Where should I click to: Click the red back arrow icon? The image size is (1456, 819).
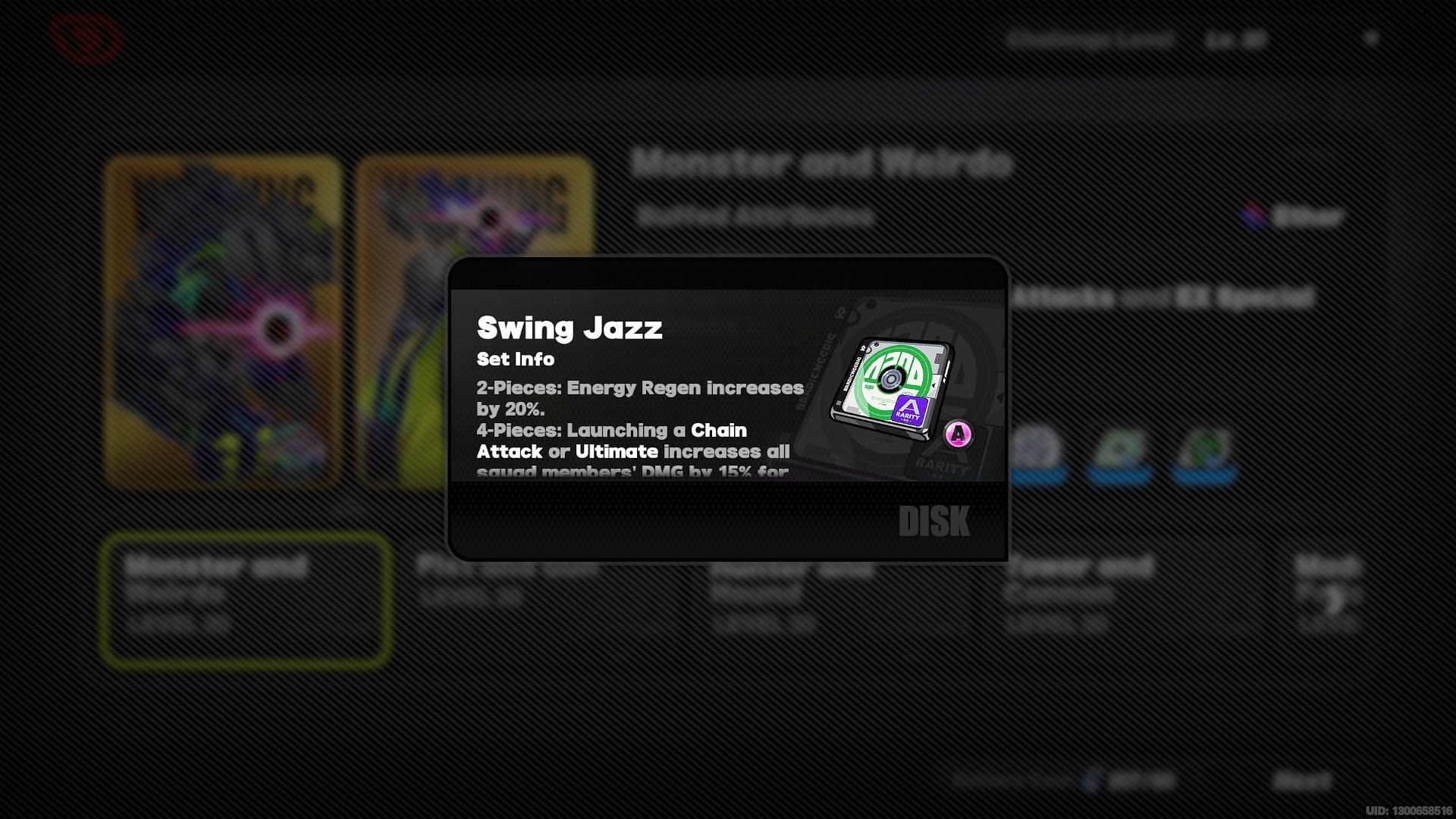[85, 38]
